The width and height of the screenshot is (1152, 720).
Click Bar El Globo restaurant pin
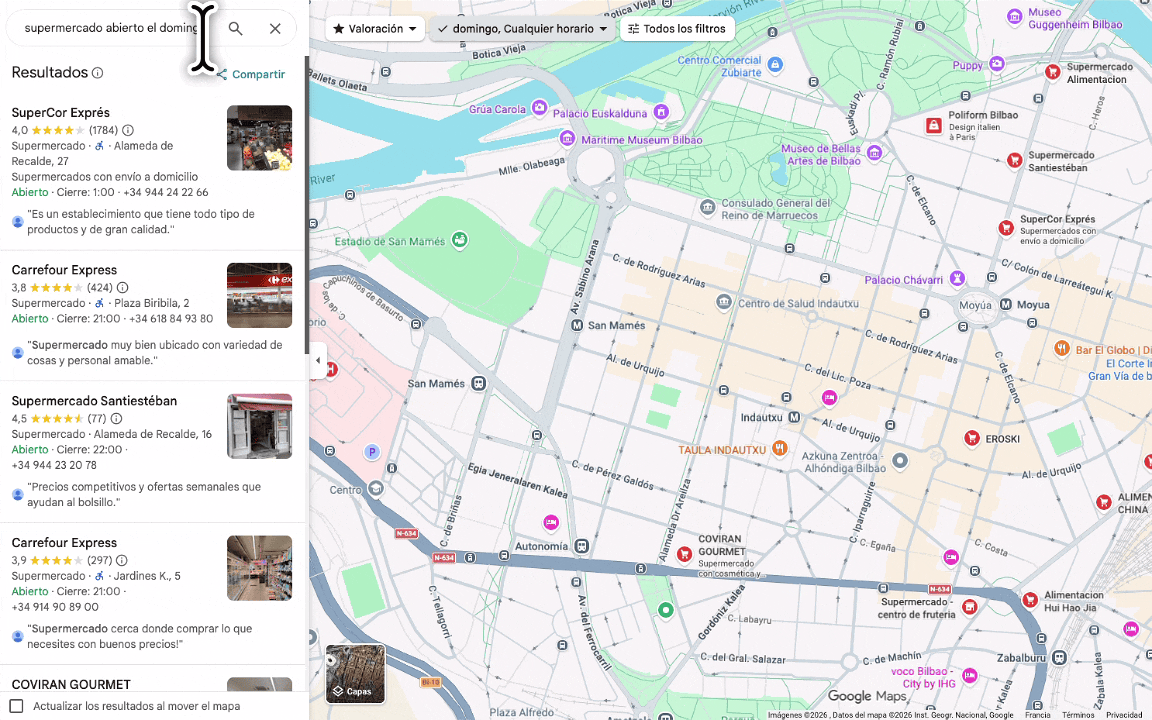1062,348
